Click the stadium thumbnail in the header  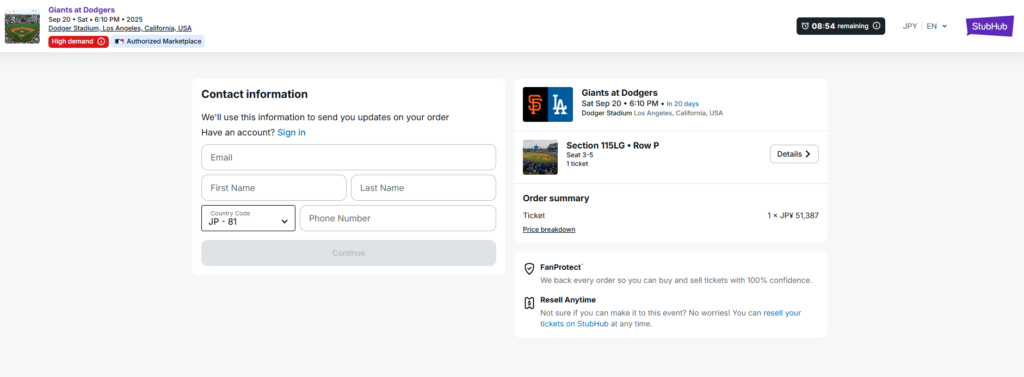click(22, 26)
